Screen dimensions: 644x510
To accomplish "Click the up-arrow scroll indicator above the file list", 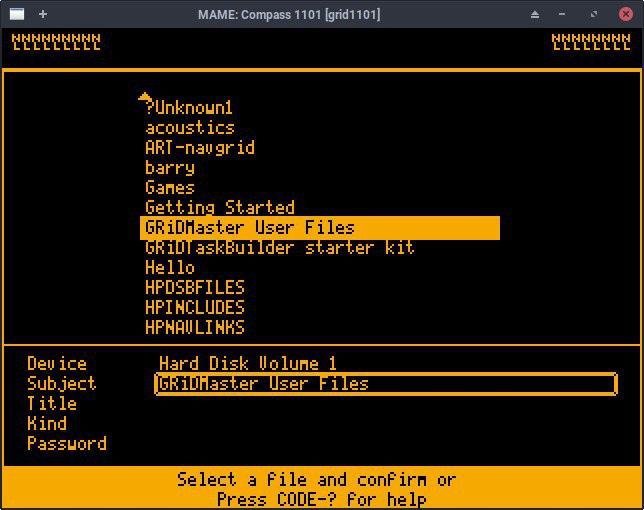I will point(145,97).
